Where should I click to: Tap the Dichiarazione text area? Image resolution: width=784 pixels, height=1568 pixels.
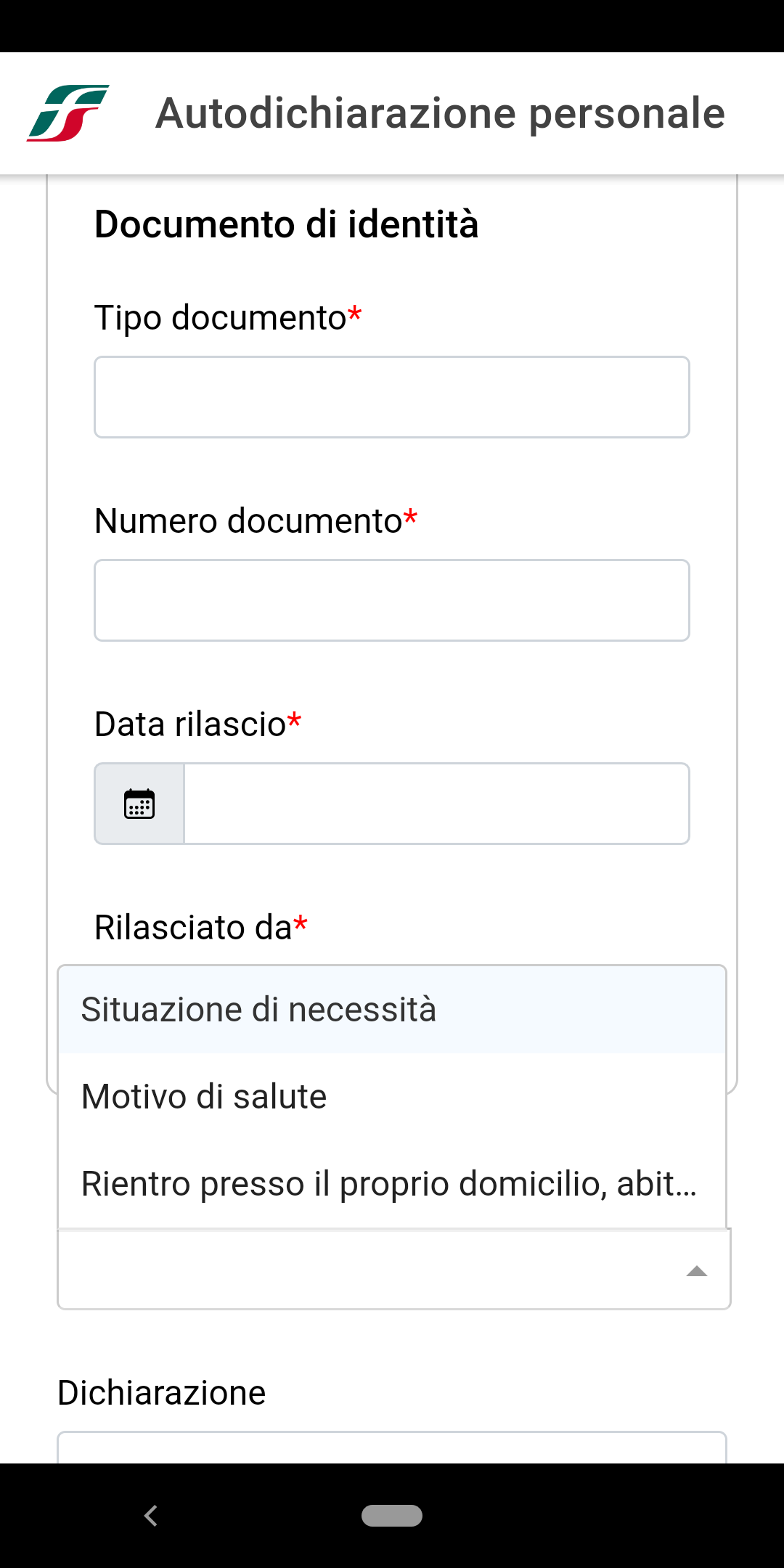392,1447
